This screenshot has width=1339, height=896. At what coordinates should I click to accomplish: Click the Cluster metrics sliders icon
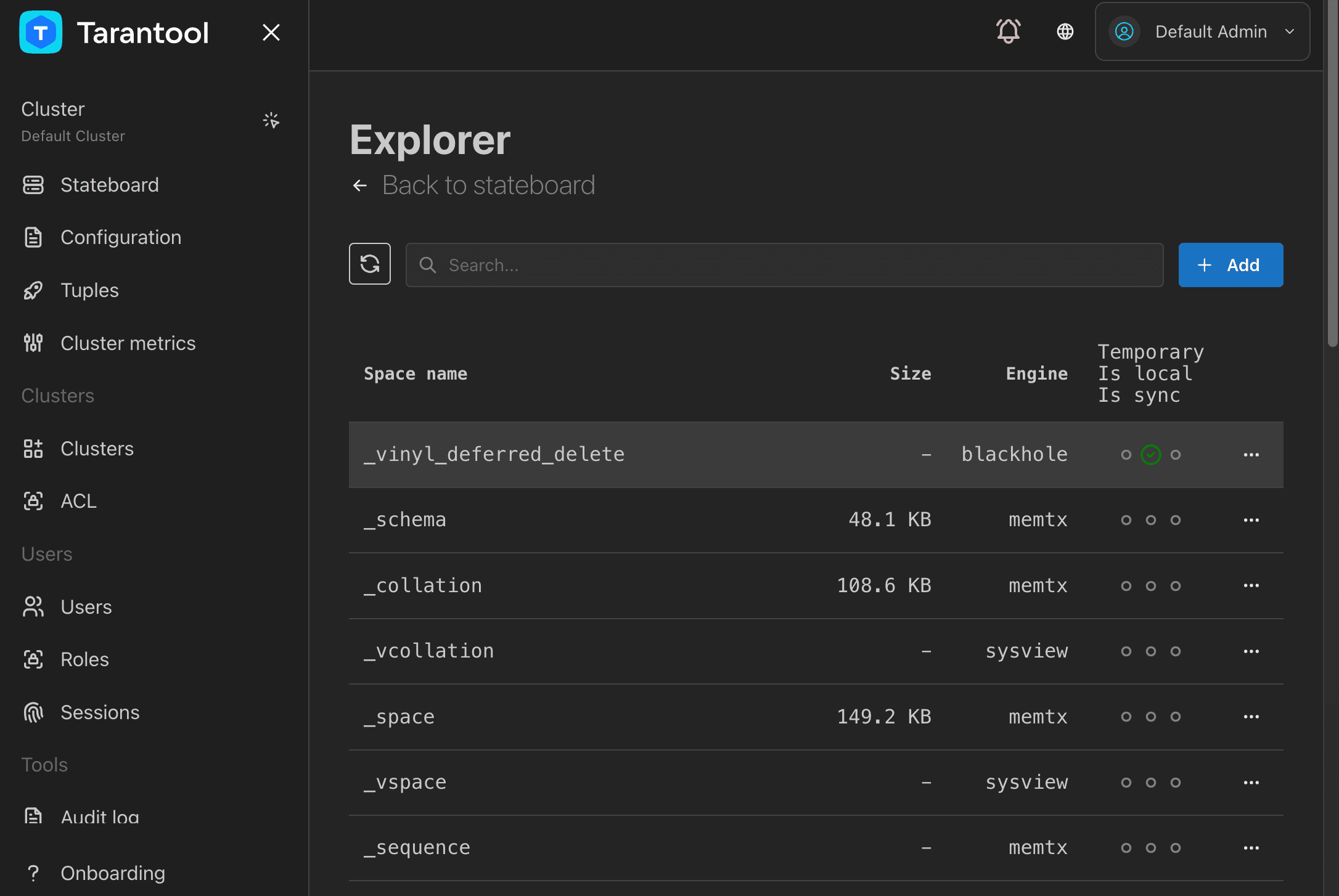(x=33, y=343)
